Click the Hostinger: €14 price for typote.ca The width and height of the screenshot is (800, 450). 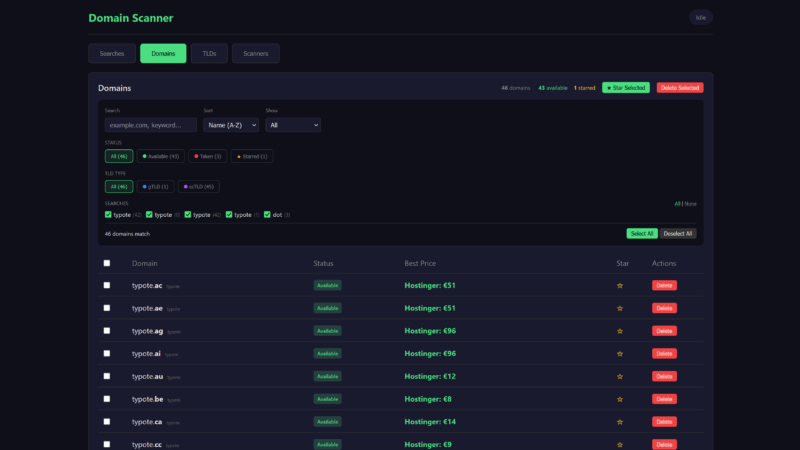tap(430, 422)
